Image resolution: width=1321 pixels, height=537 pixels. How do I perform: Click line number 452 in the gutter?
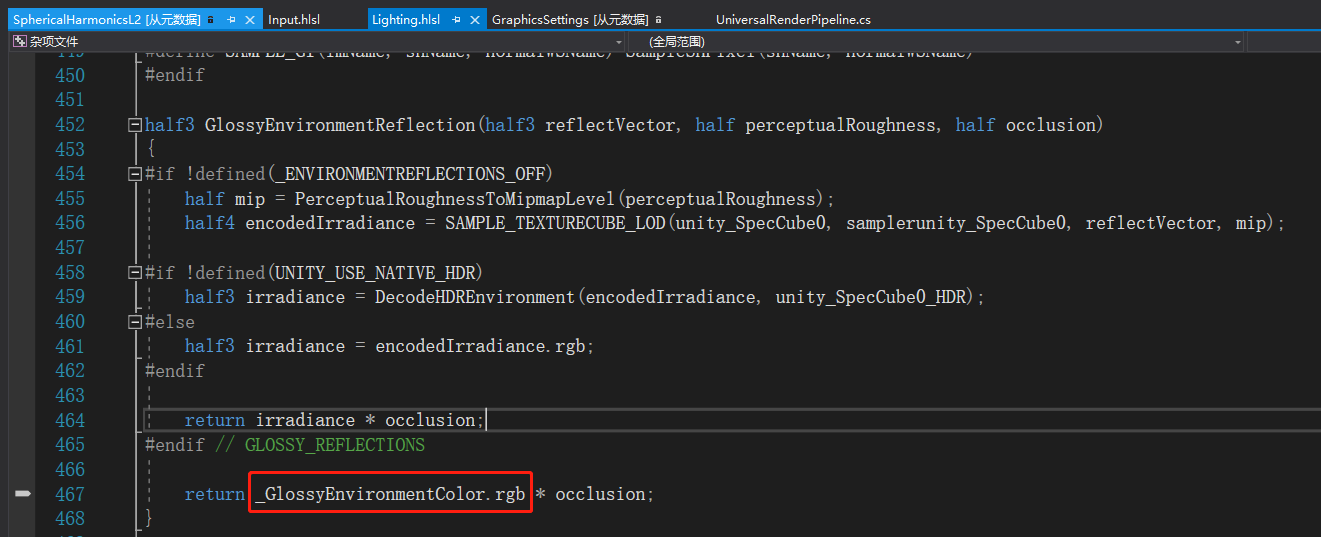70,125
